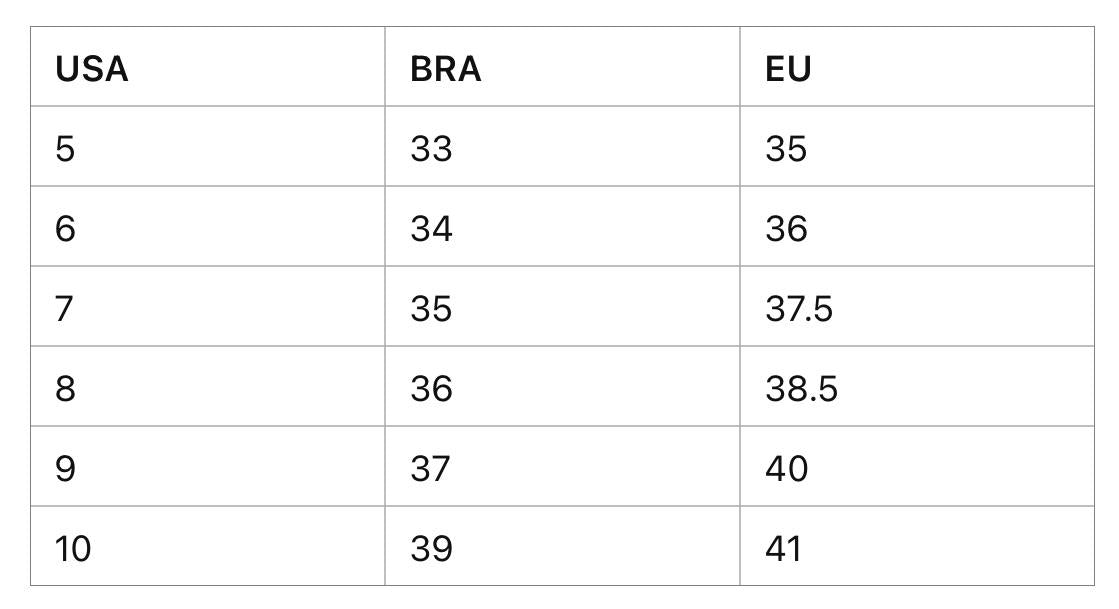Click BRA size 39 cell
The height and width of the screenshot is (609, 1119).
click(x=431, y=548)
